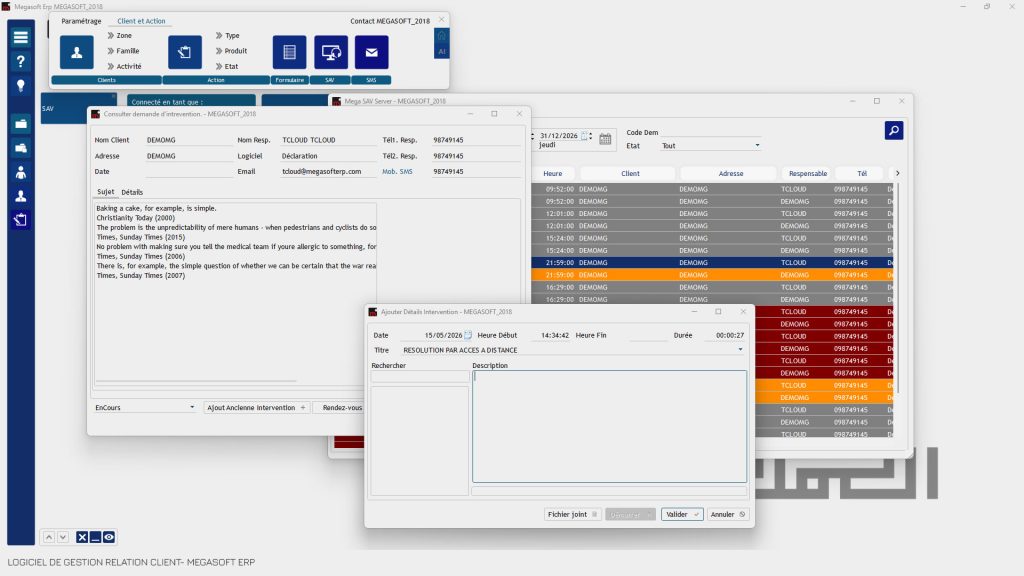The image size is (1024, 576).
Task: Select the orange 21:59:00 DEMOMG row
Action: coord(712,275)
